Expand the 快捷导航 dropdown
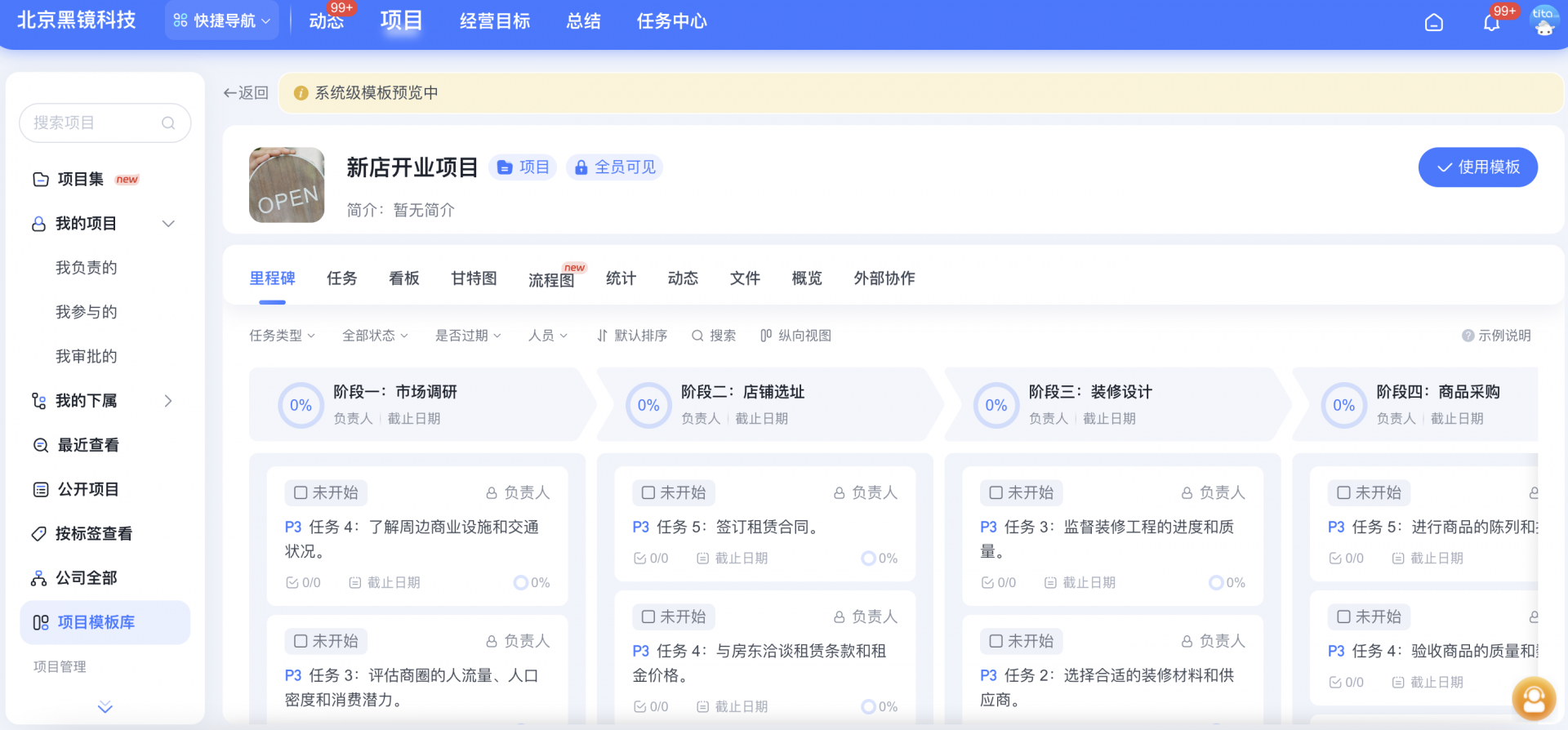This screenshot has height=730, width=1568. 222,20
